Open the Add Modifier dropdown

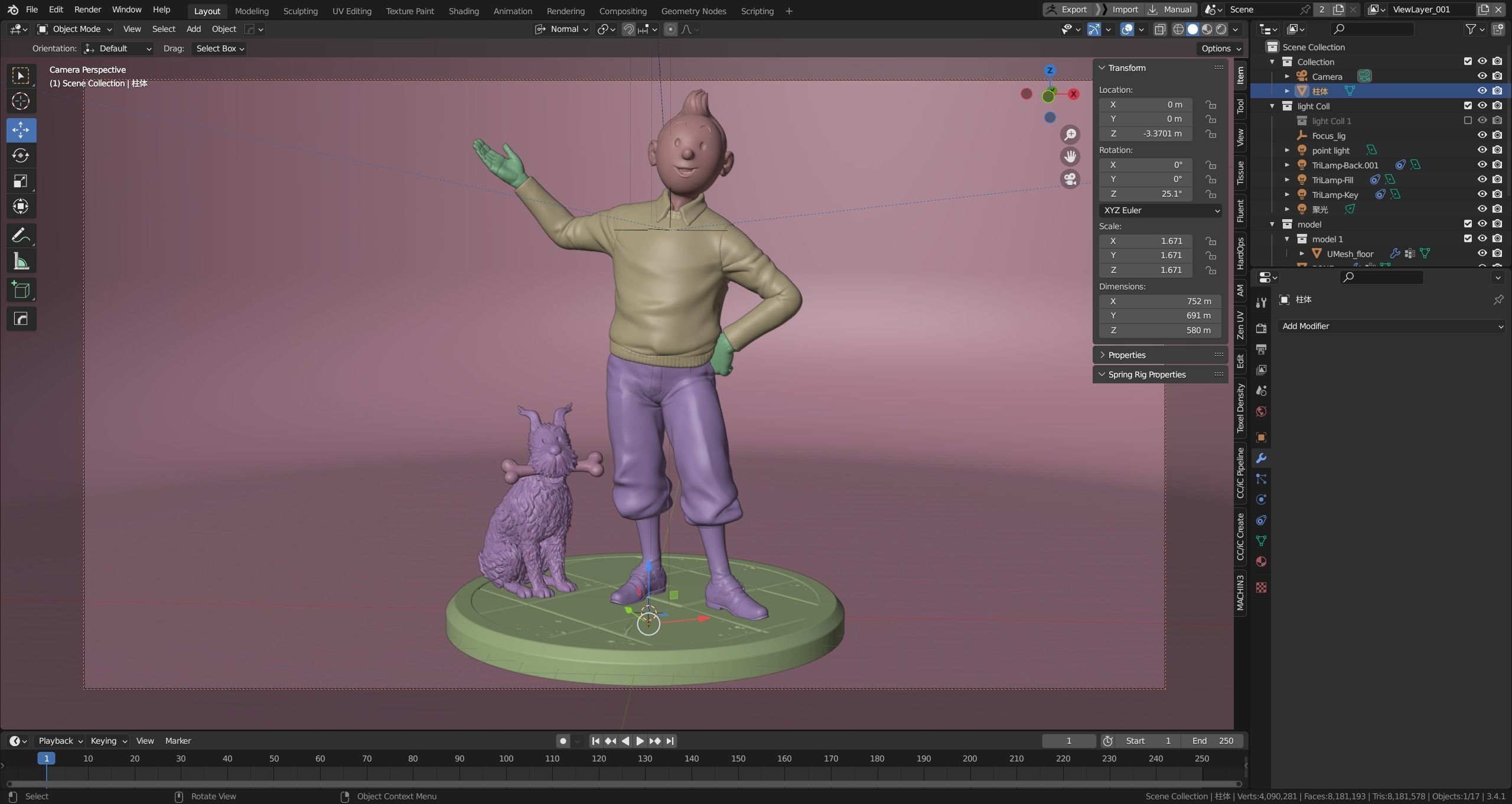(x=1392, y=326)
